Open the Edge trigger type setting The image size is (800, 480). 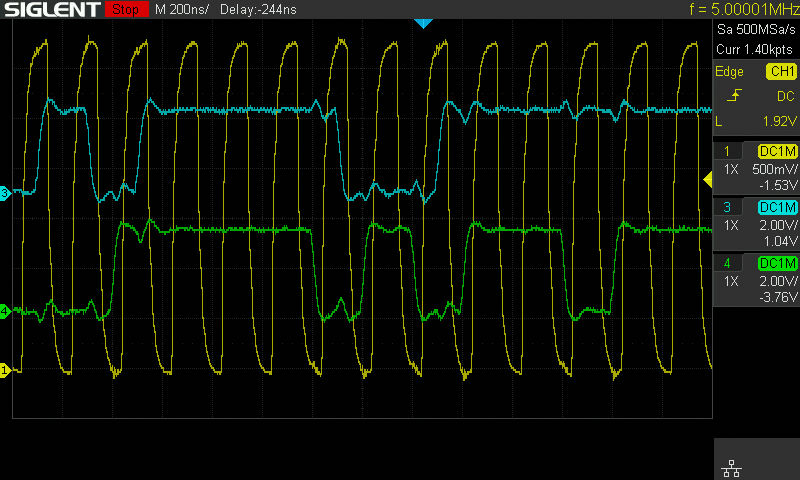729,72
